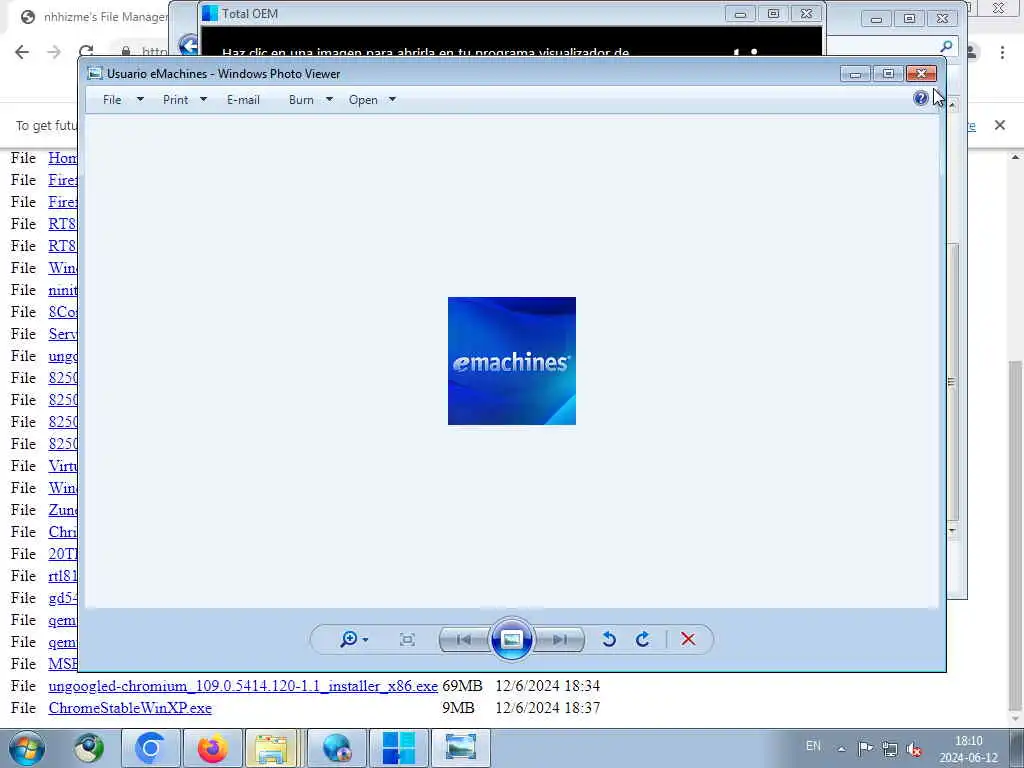Open ungoogled-chromium installer x86 link
Screen dimensions: 1024x768
click(x=243, y=686)
